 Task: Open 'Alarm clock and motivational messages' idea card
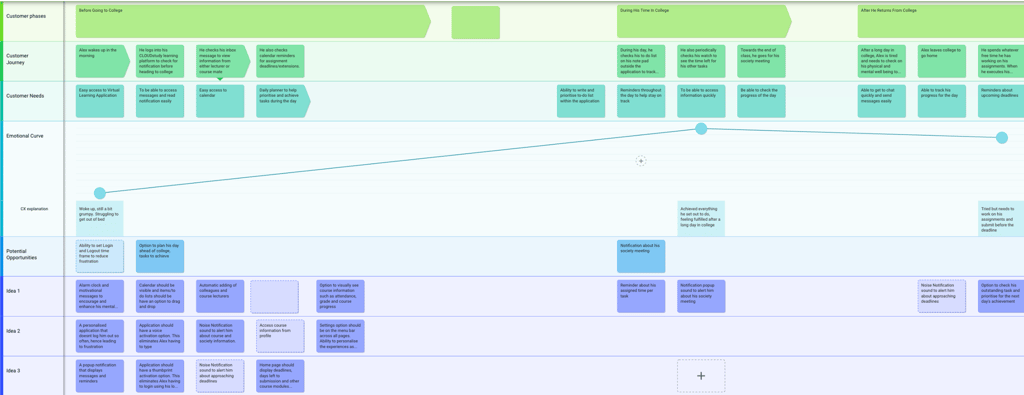coord(100,296)
